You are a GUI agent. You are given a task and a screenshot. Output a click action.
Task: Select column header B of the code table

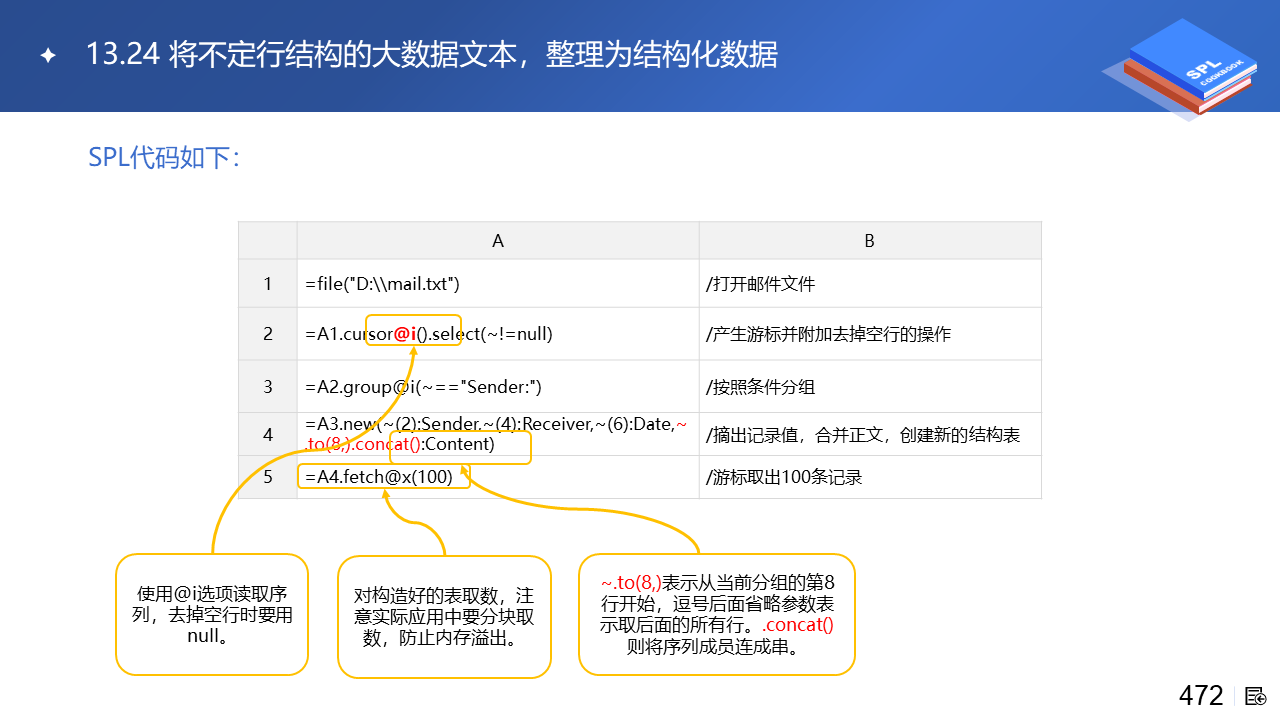coord(870,241)
